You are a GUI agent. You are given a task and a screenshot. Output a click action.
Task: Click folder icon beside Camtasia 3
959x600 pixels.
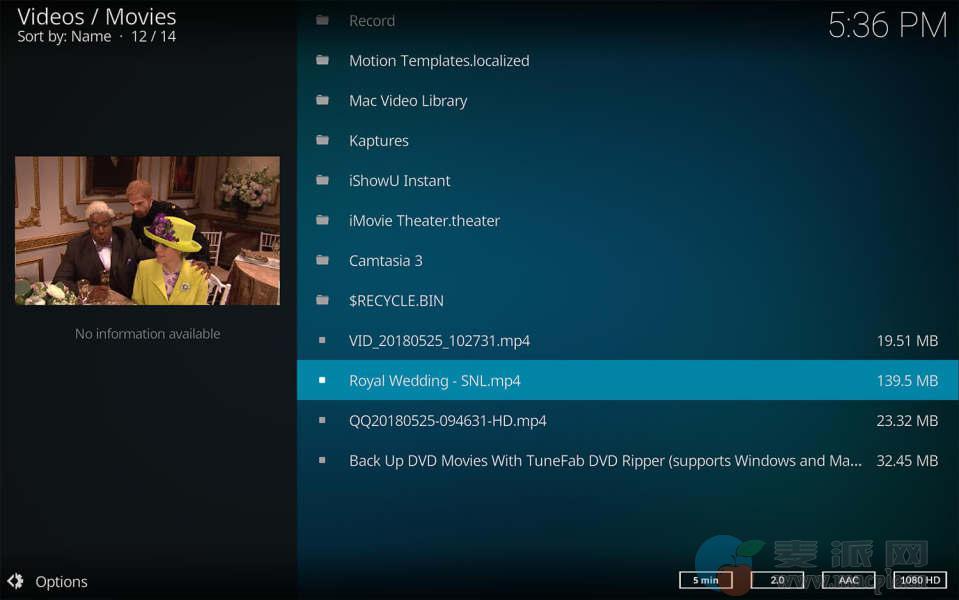[x=322, y=260]
